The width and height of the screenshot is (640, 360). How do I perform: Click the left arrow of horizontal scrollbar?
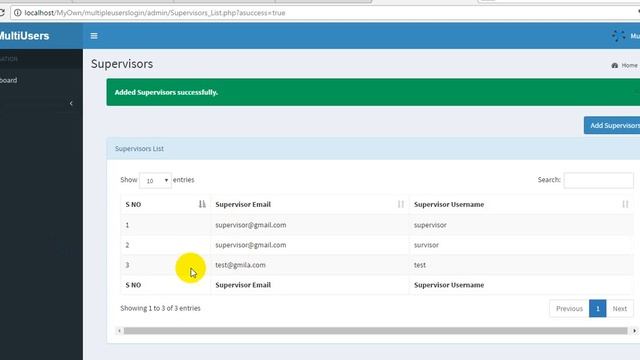click(119, 331)
